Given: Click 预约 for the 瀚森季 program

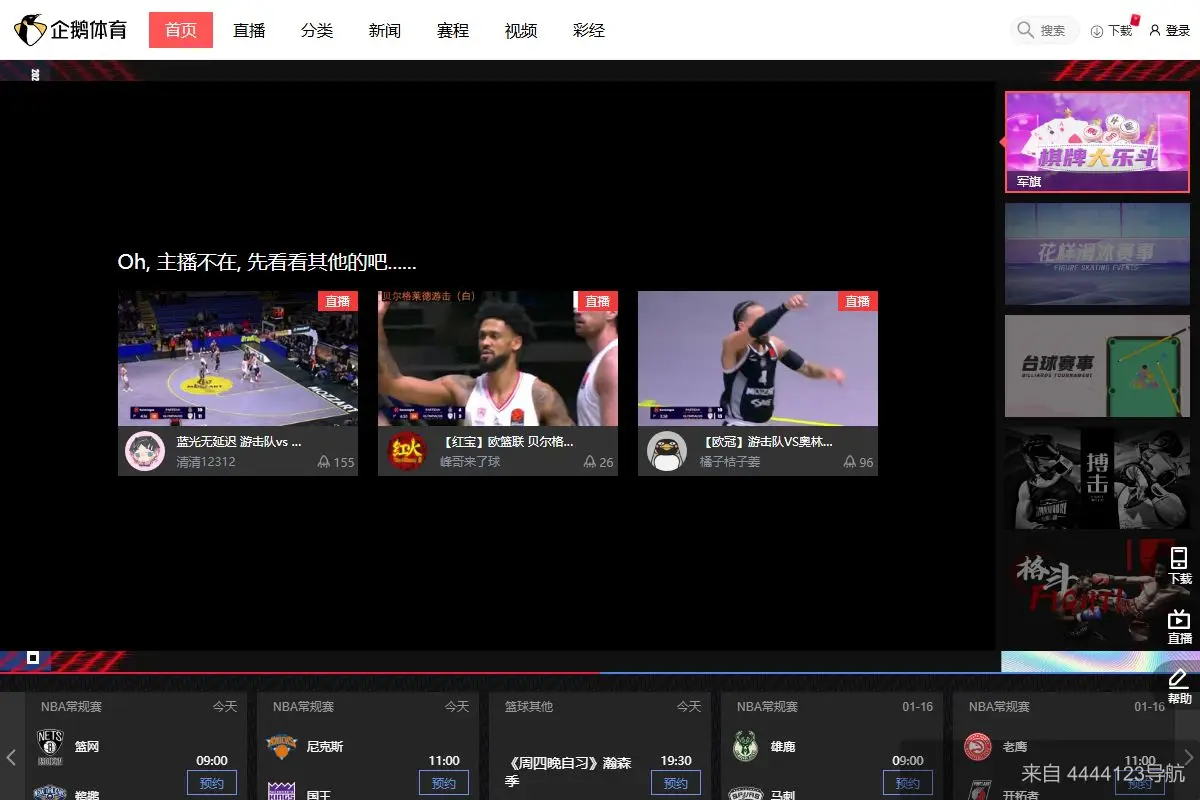Looking at the screenshot, I should (675, 783).
